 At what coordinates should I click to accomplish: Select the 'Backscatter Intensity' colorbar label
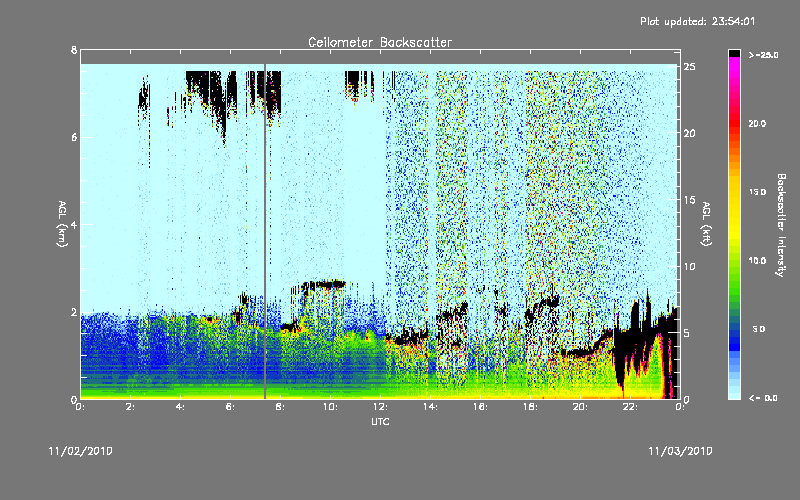[x=780, y=225]
